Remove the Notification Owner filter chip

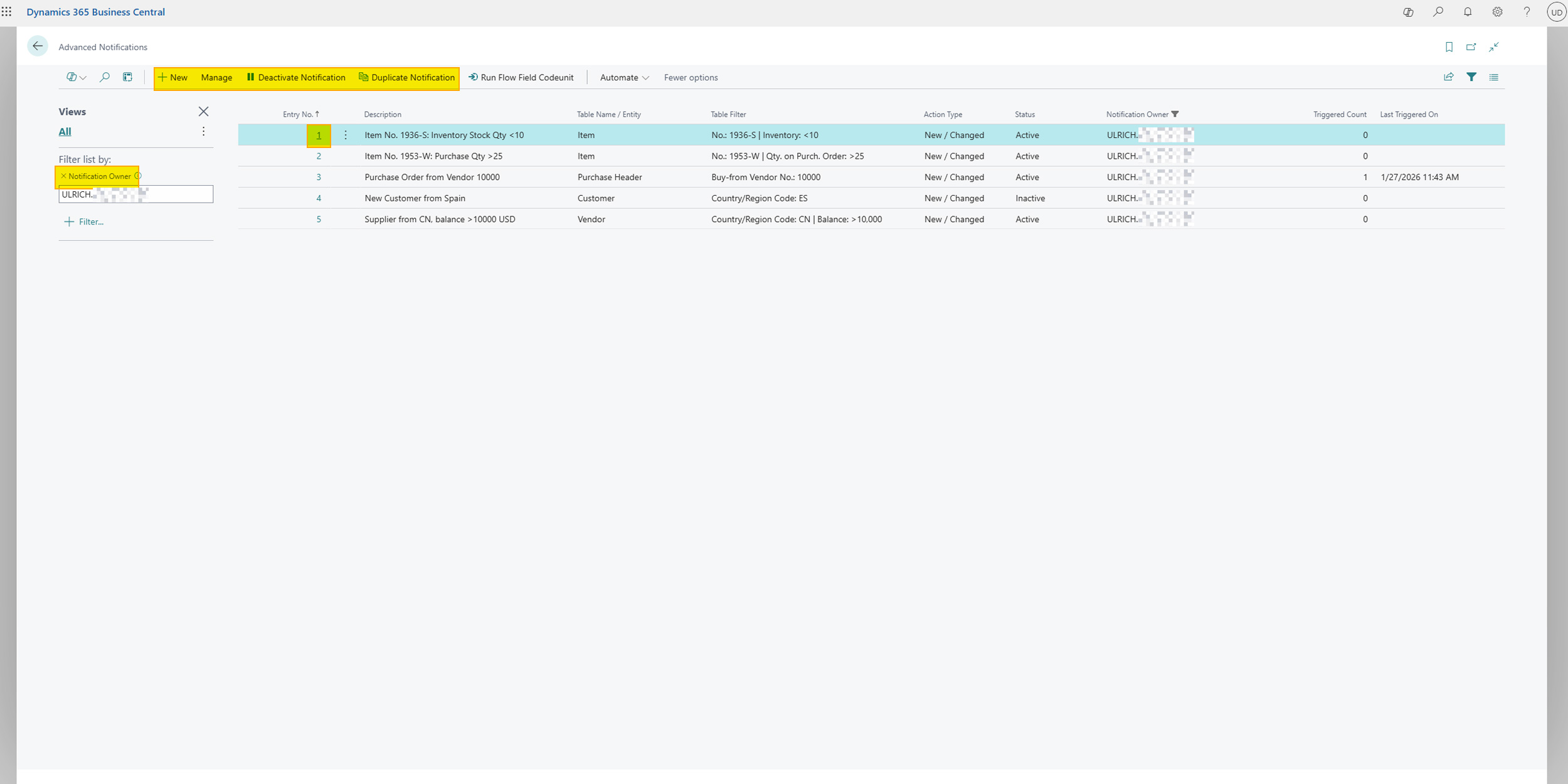pos(63,176)
